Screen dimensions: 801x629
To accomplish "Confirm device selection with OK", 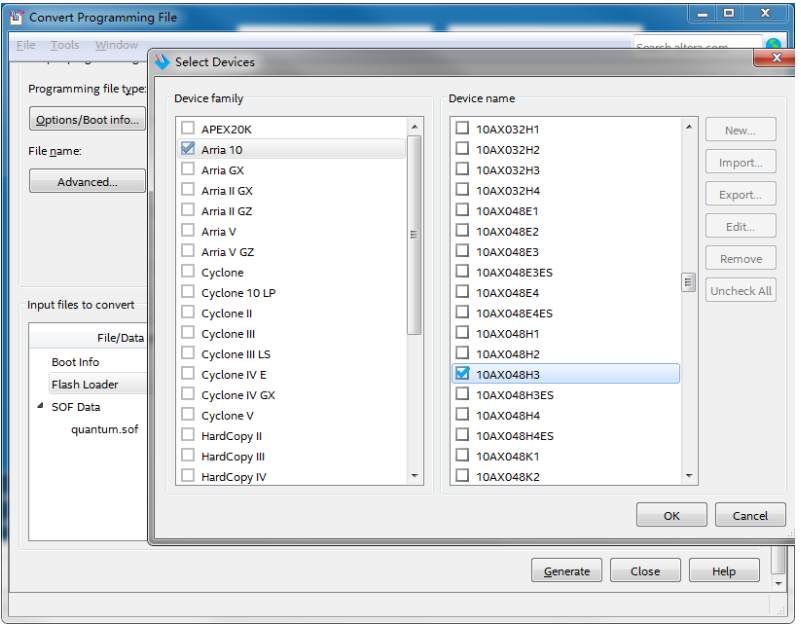I will [671, 516].
